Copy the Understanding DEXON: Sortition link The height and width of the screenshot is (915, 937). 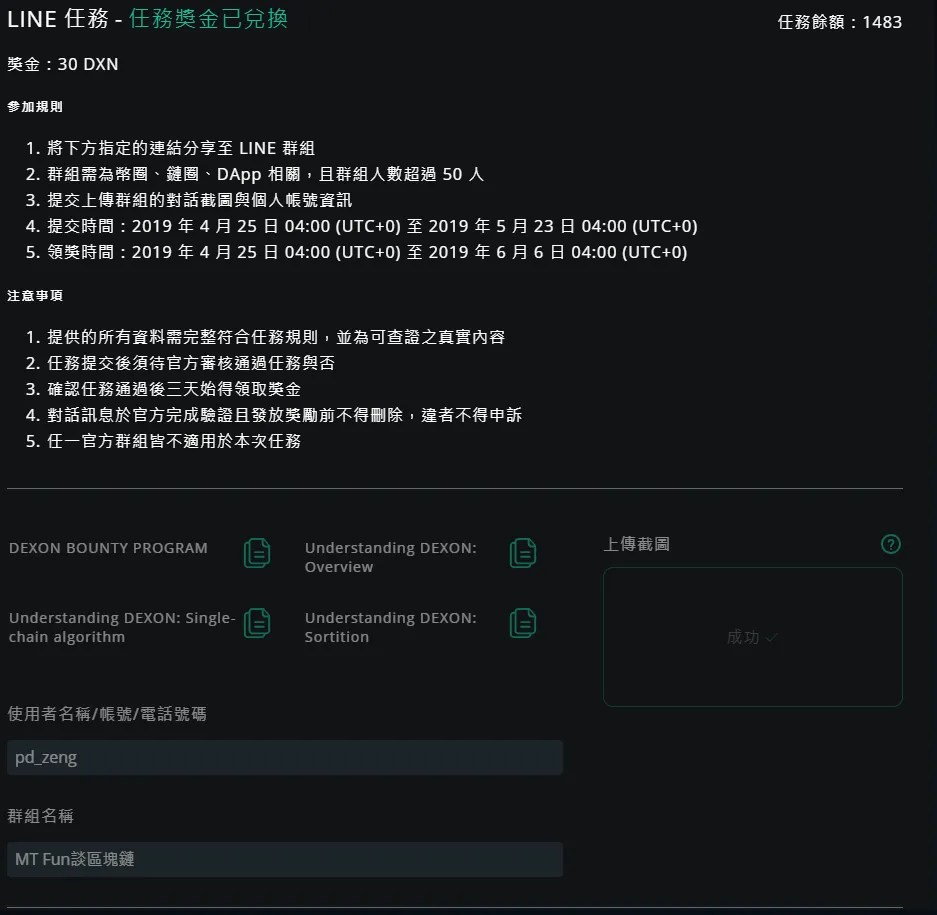pos(523,623)
